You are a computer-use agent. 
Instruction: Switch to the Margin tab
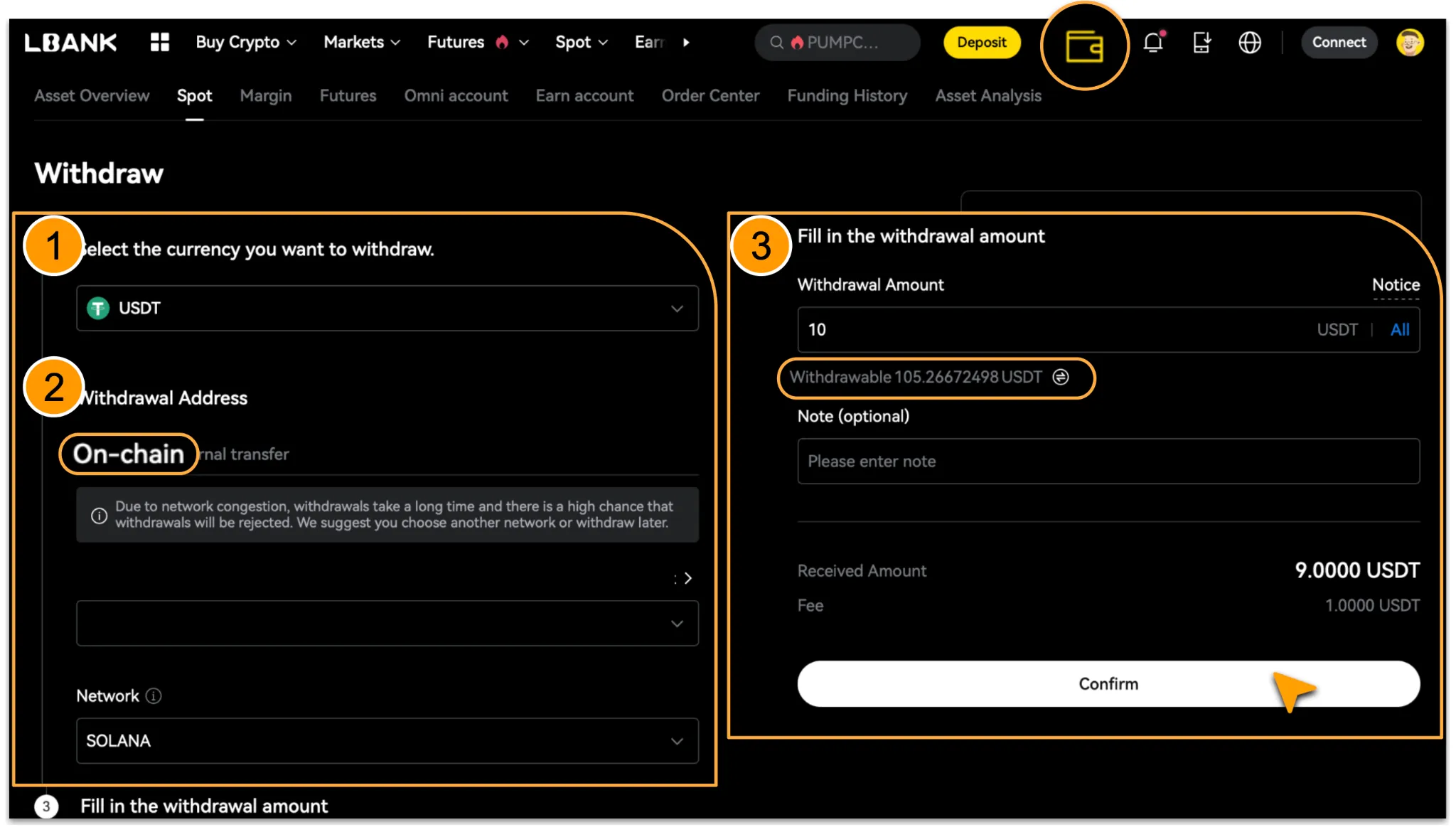click(265, 96)
